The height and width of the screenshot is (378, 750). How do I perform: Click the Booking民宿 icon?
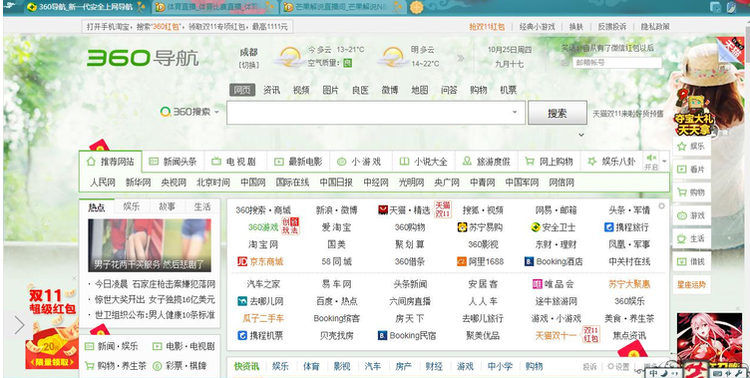[383, 335]
